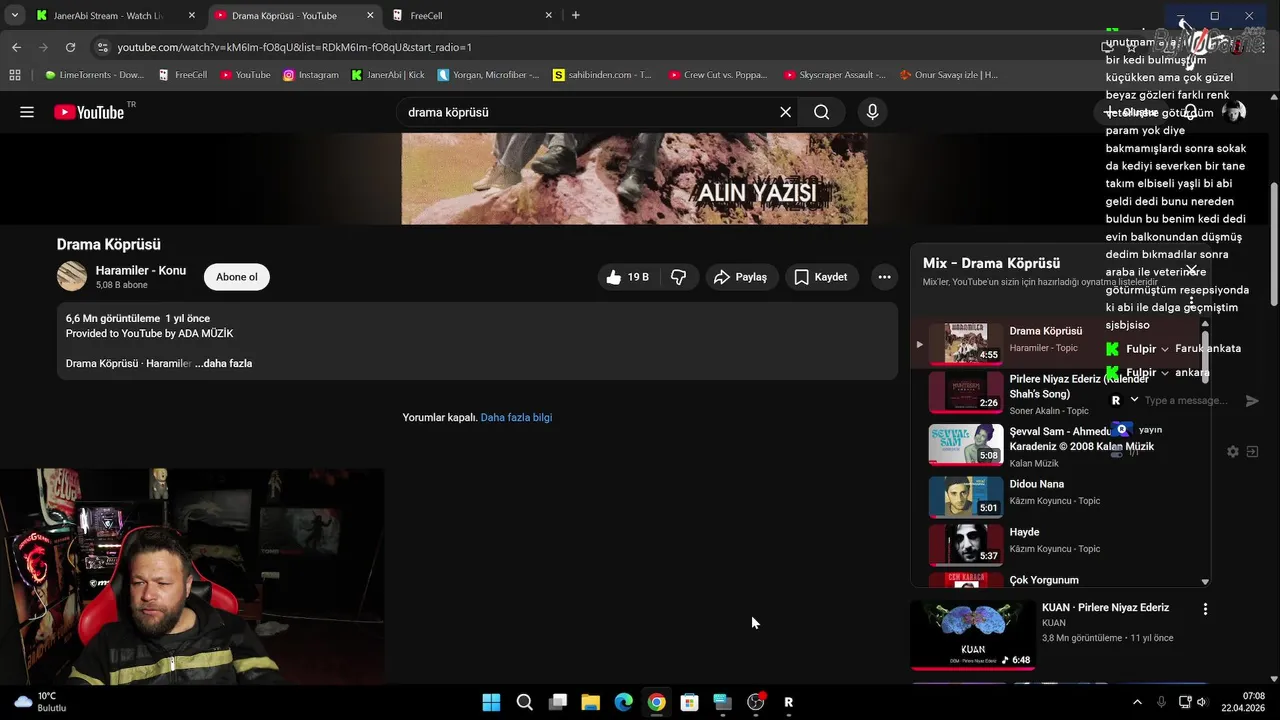Open the Haramiler - Konu channel name
Image resolution: width=1280 pixels, height=720 pixels.
click(x=140, y=270)
